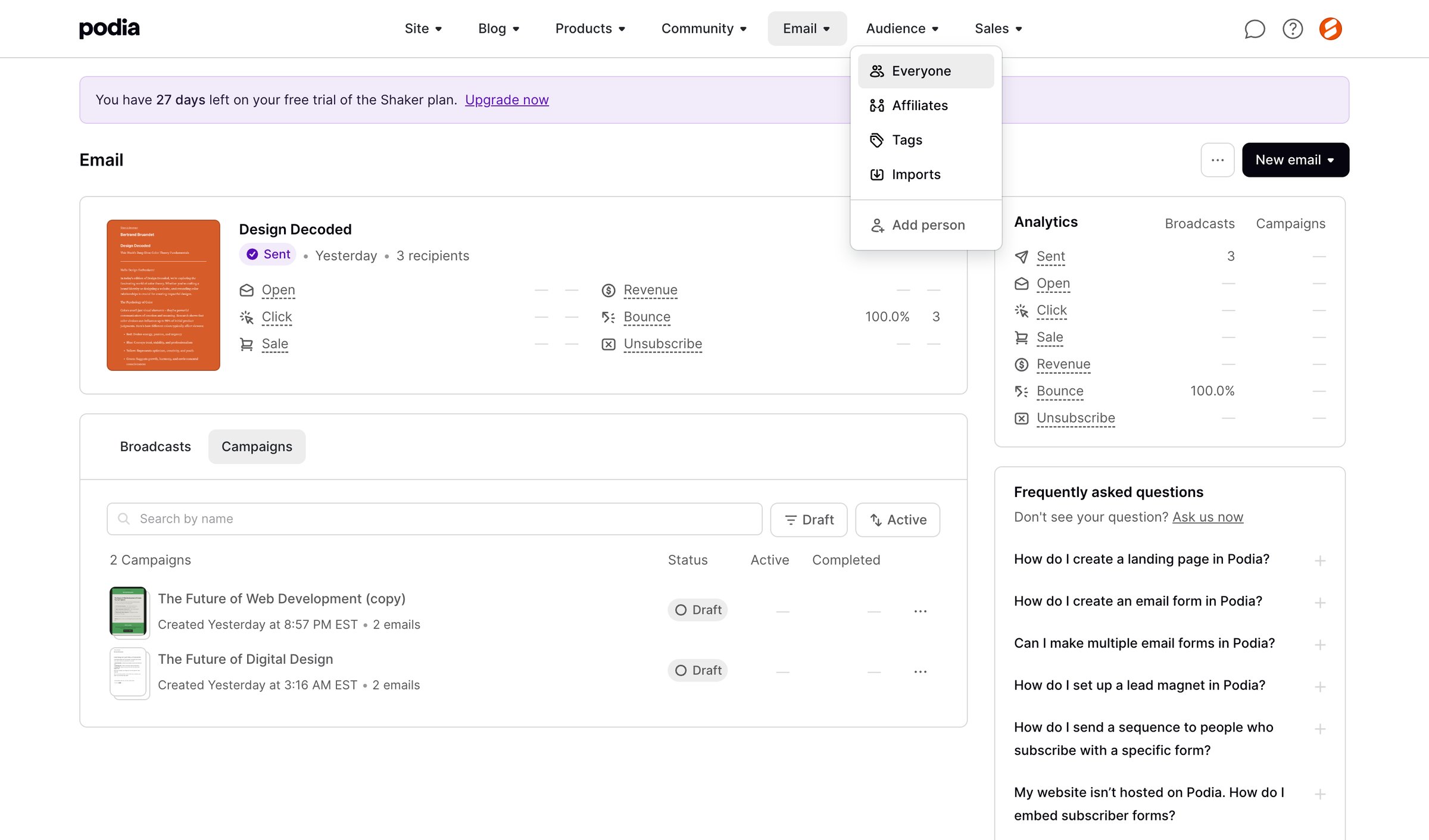Click the Tags icon in Audience menu

coord(876,140)
